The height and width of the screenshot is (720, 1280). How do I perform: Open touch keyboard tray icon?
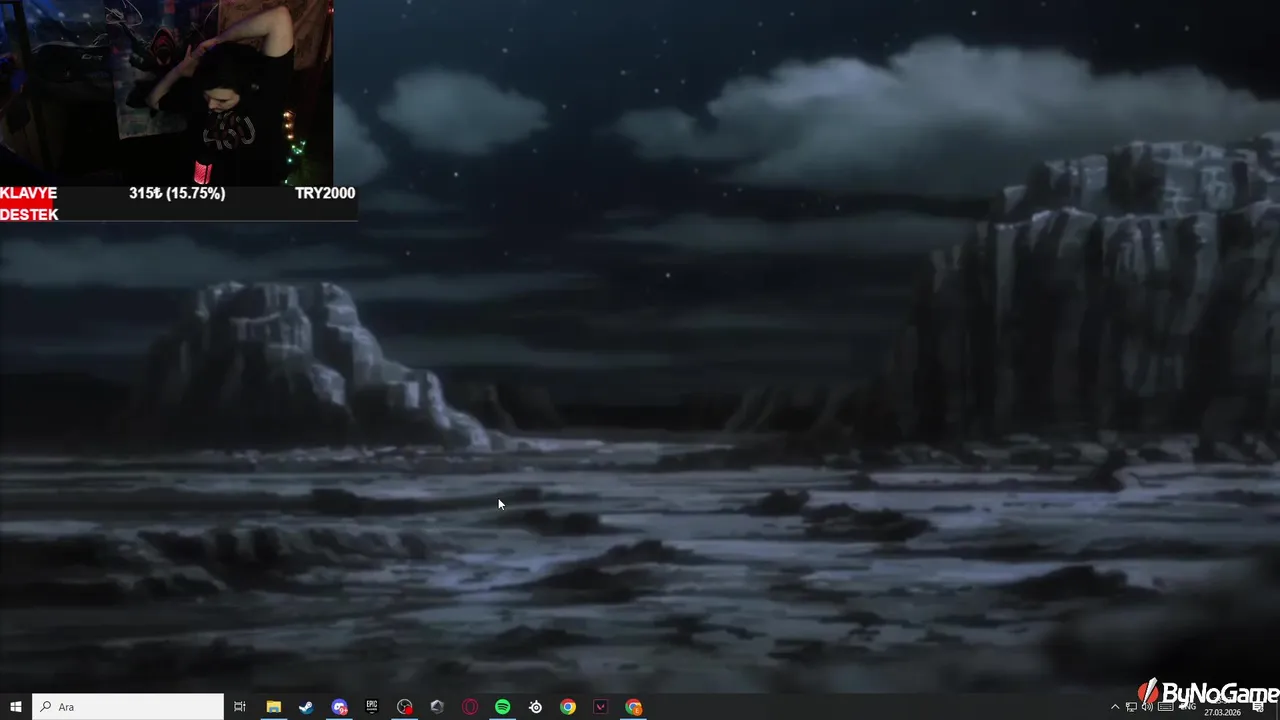[x=1165, y=707]
